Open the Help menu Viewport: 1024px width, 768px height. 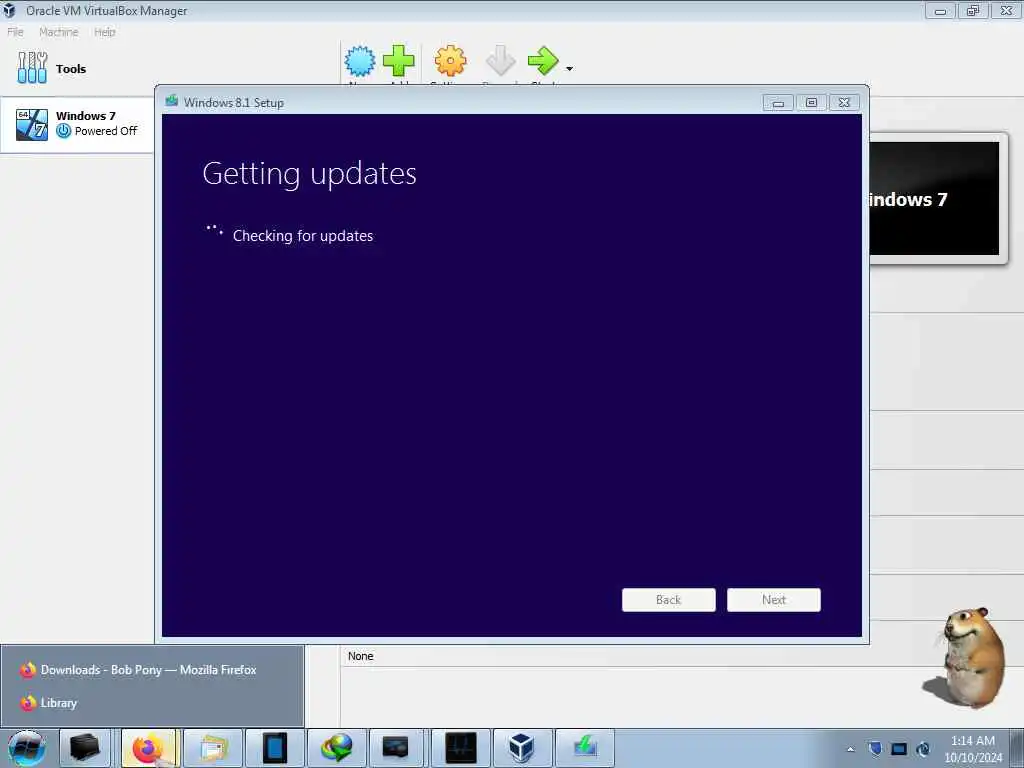point(104,32)
